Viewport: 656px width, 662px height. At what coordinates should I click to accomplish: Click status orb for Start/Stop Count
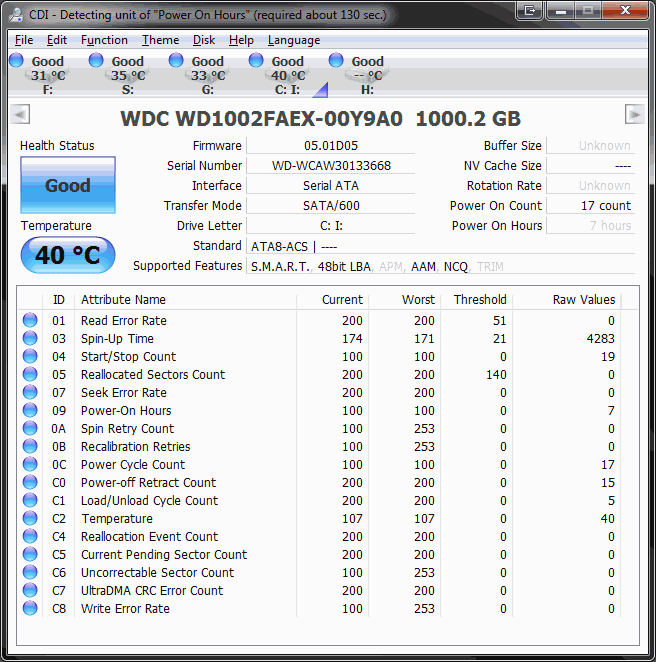pyautogui.click(x=30, y=356)
